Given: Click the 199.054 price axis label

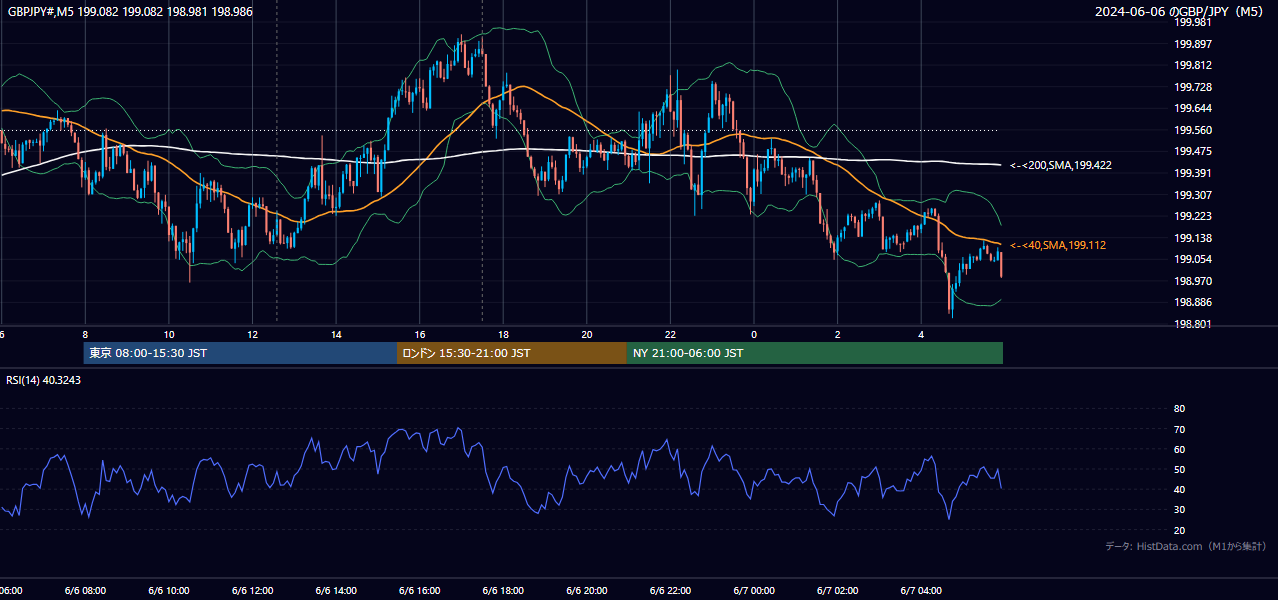Looking at the screenshot, I should coord(1192,259).
